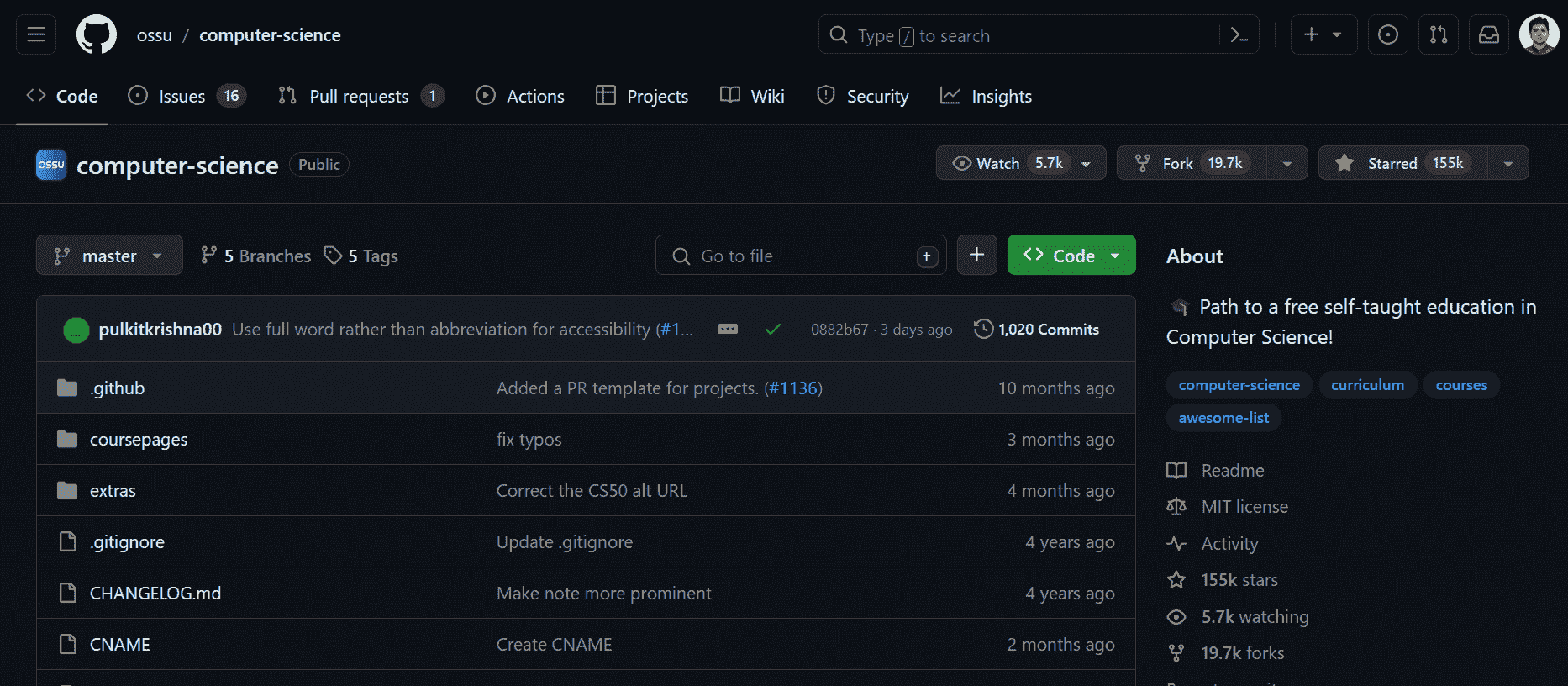The image size is (1568, 686).
Task: Open the #1136 pull request link
Action: coord(793,388)
